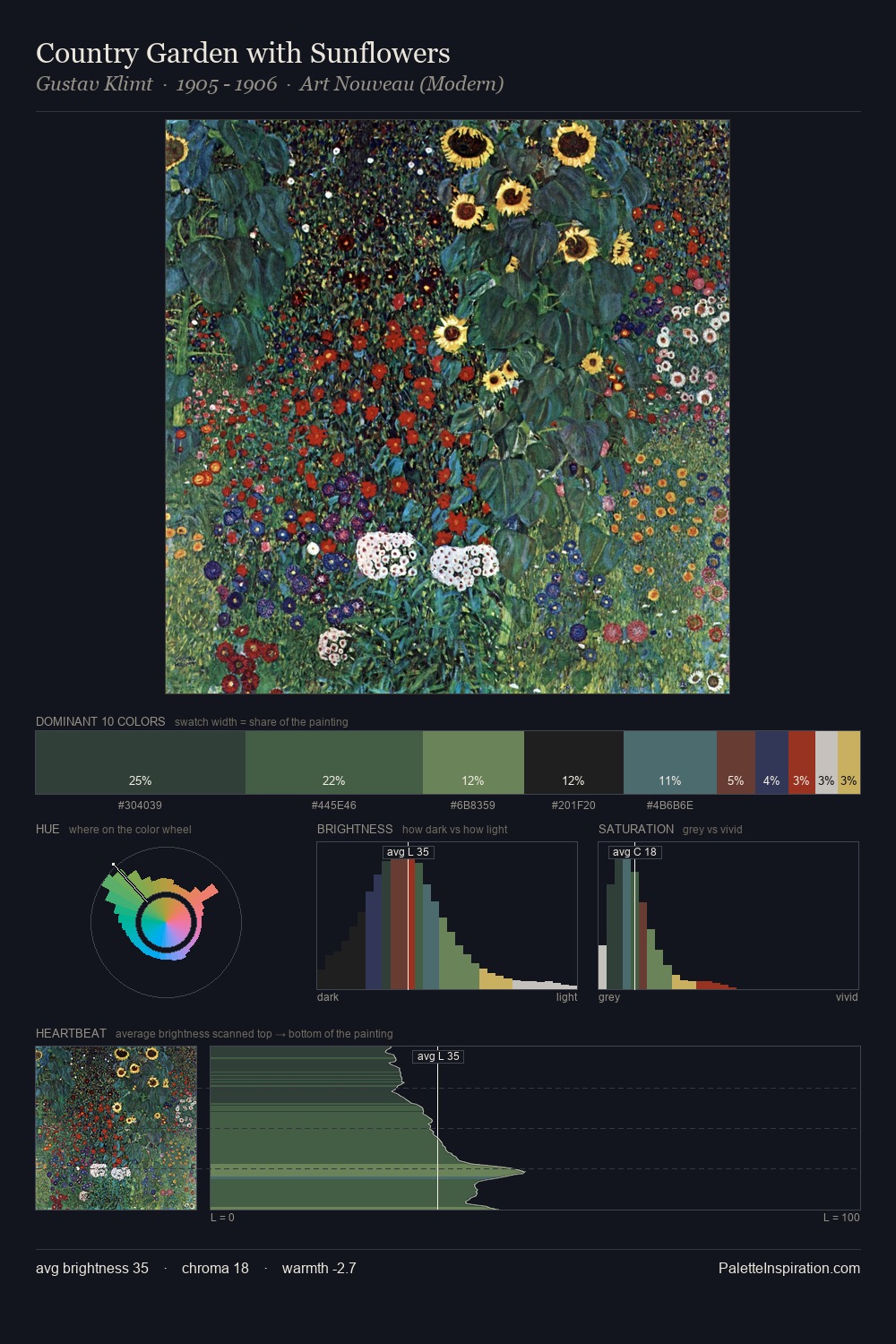The image size is (896, 1344).
Task: Click the small heartbeat painting thumbnail
Action: tap(116, 1128)
